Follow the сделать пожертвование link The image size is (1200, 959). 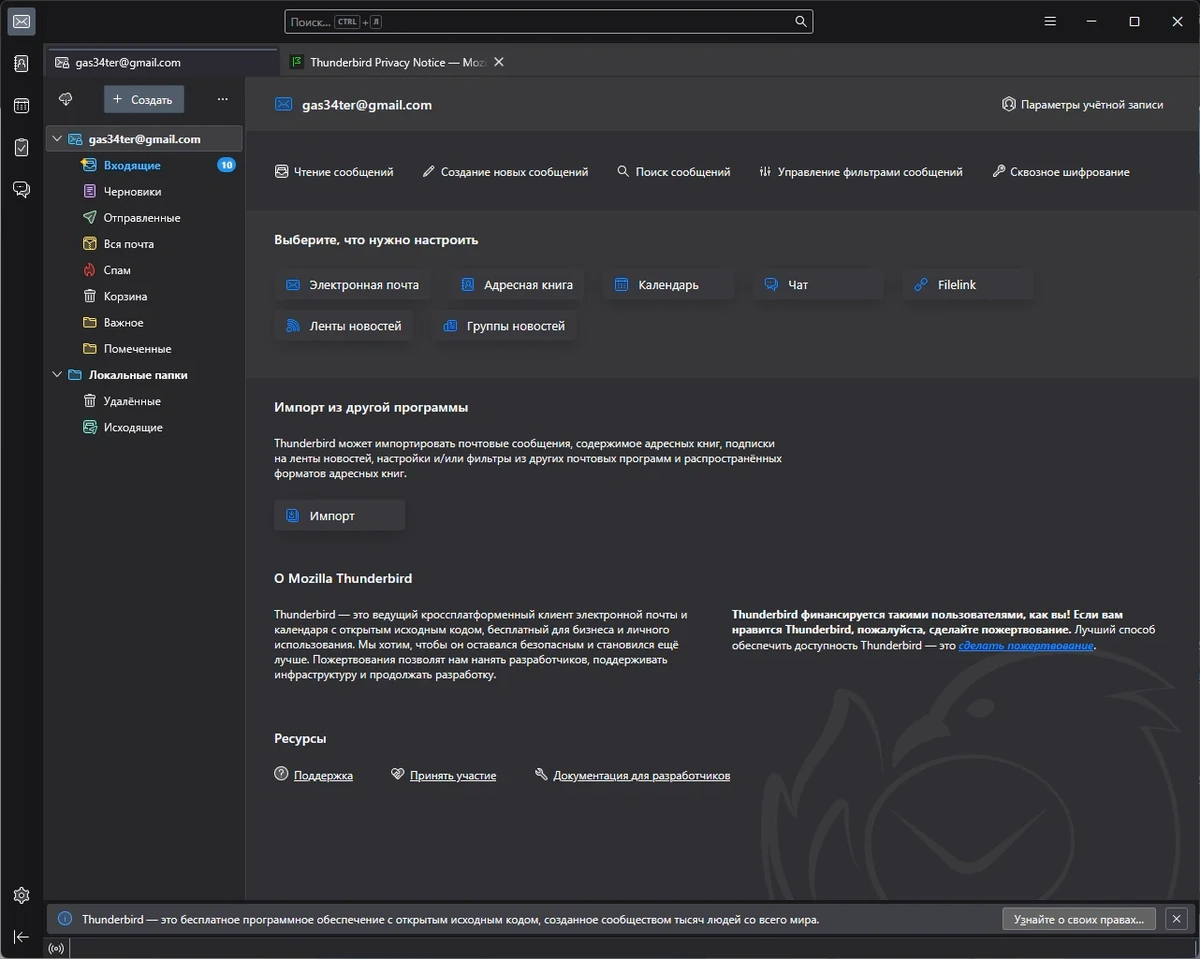click(x=1026, y=646)
